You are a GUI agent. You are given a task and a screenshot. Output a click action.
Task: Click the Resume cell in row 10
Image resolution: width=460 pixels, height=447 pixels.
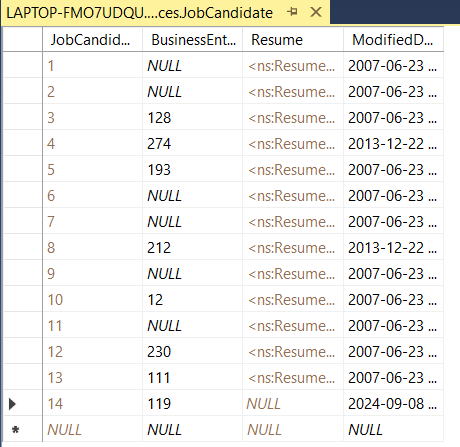293,300
